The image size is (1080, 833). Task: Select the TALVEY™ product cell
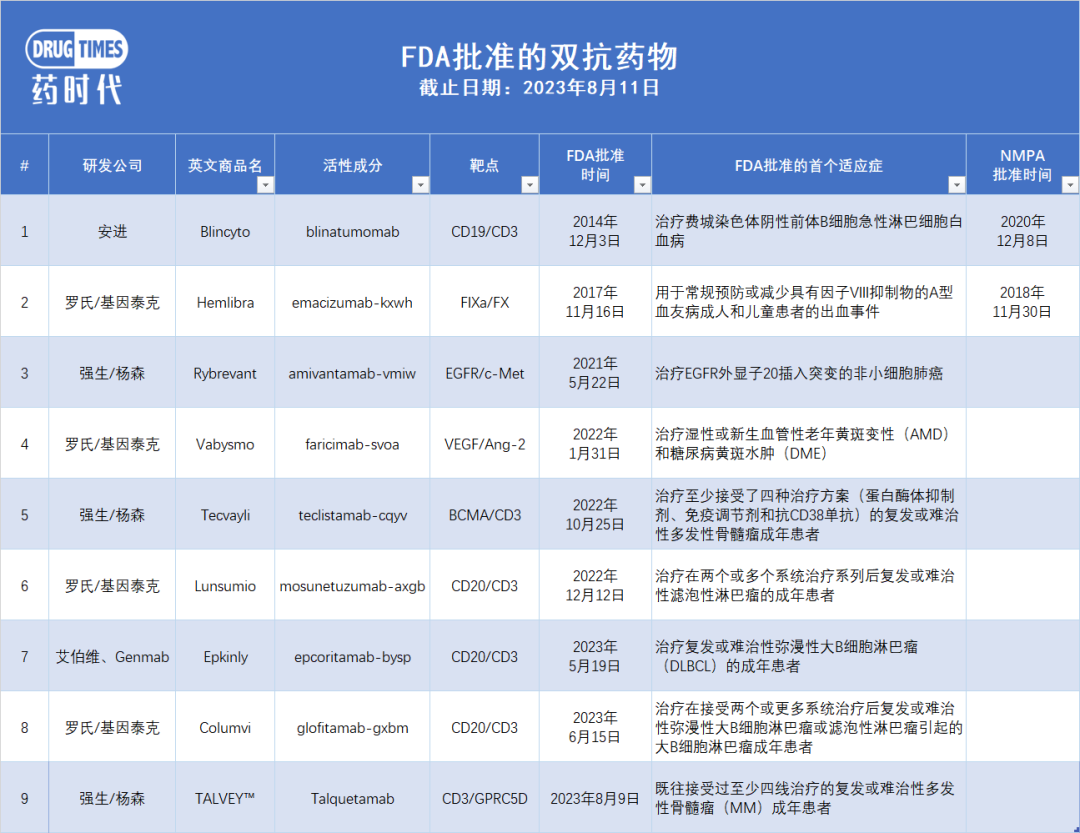click(x=225, y=798)
